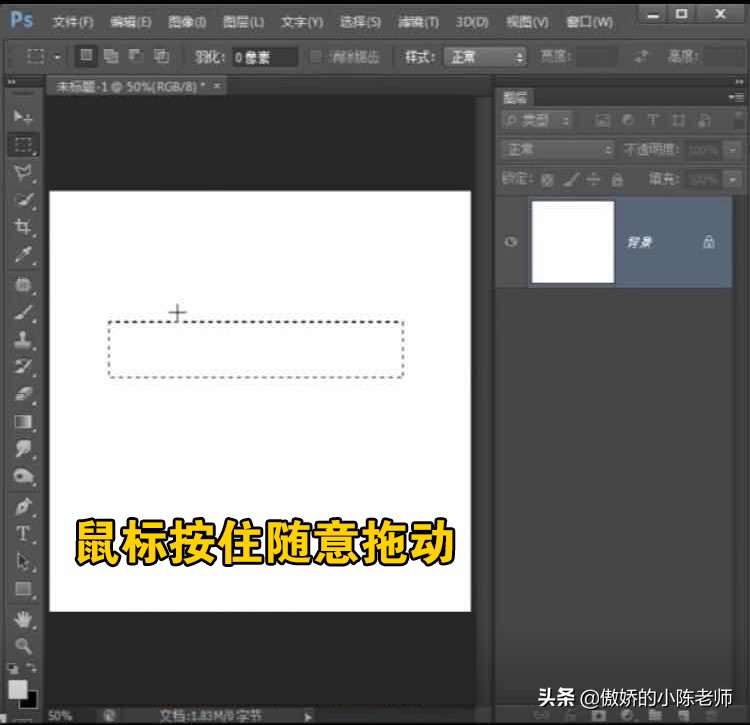
Task: Toggle lock all in Layers panel
Action: 617,180
